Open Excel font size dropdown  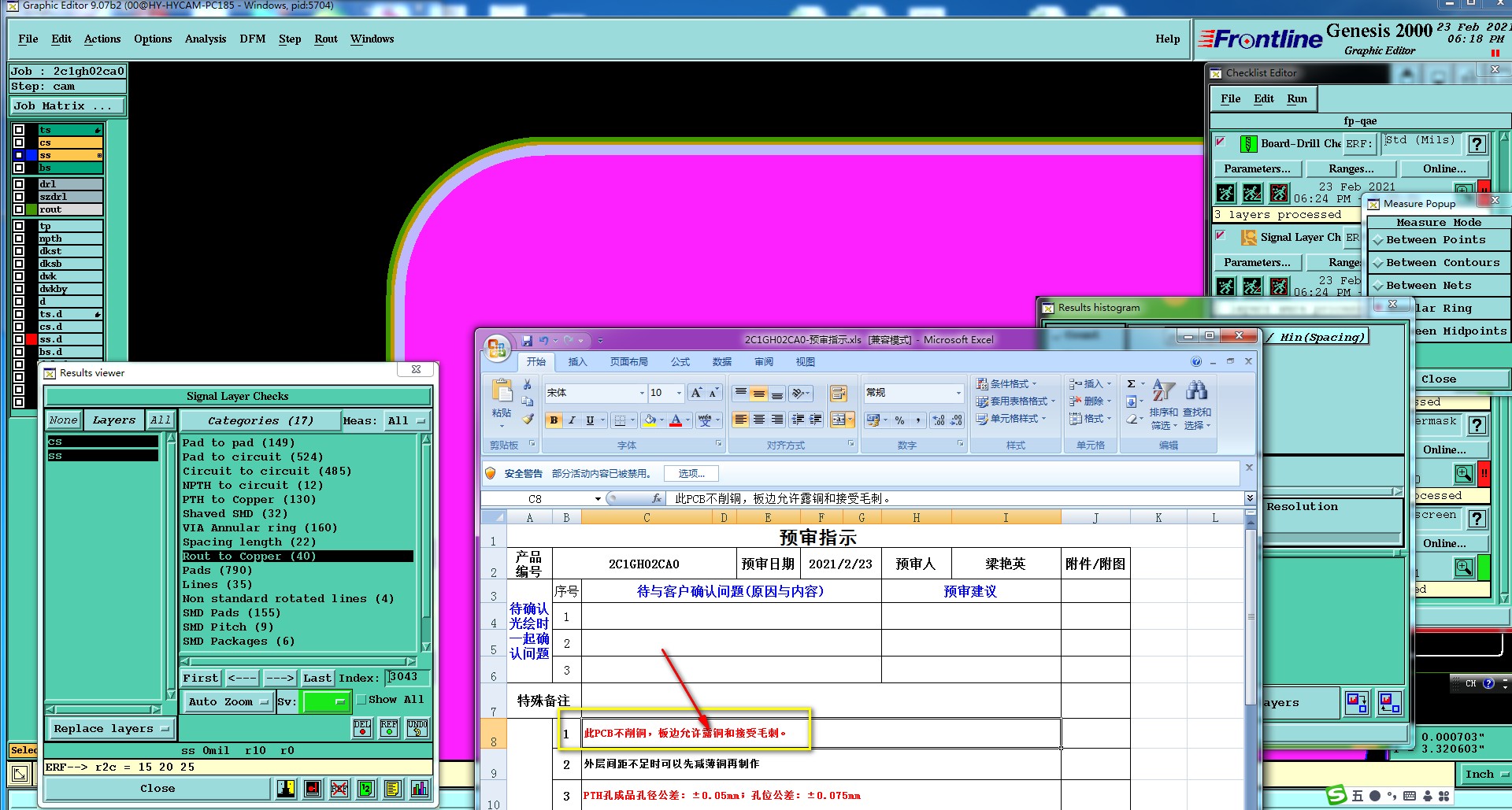click(x=679, y=393)
